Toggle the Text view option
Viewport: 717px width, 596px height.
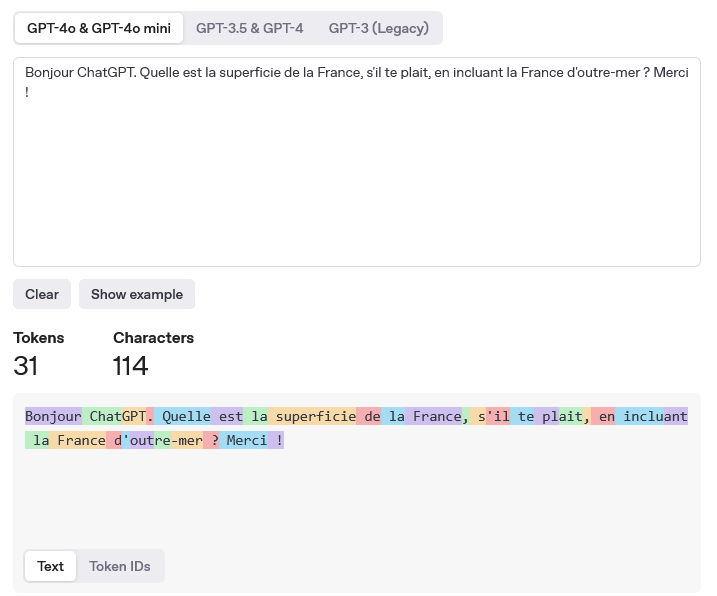click(x=50, y=566)
